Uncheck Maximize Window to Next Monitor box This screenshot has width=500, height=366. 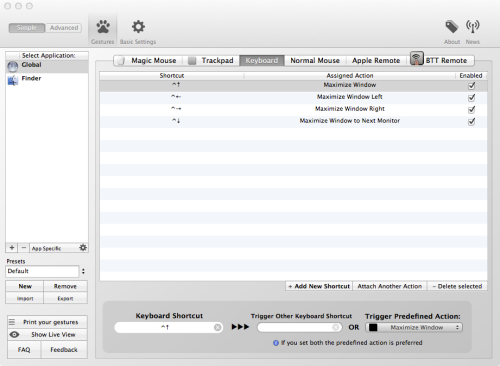tap(471, 122)
